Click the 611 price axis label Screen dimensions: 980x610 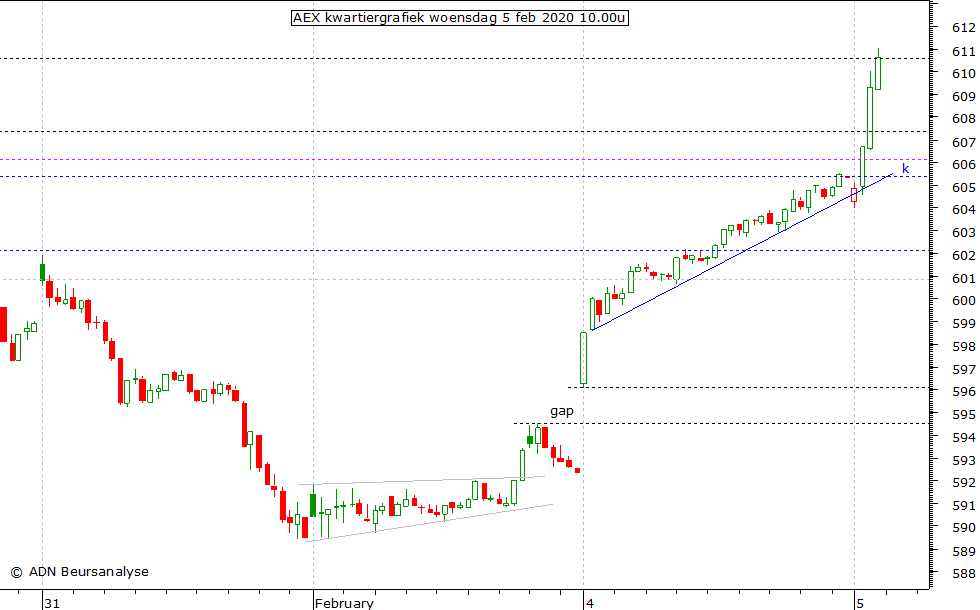click(x=963, y=51)
